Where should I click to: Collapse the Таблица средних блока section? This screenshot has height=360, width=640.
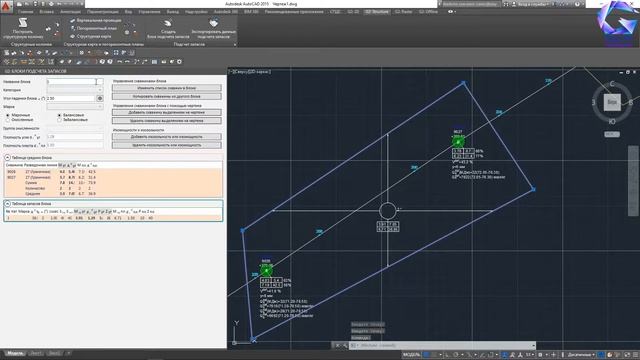point(7,157)
